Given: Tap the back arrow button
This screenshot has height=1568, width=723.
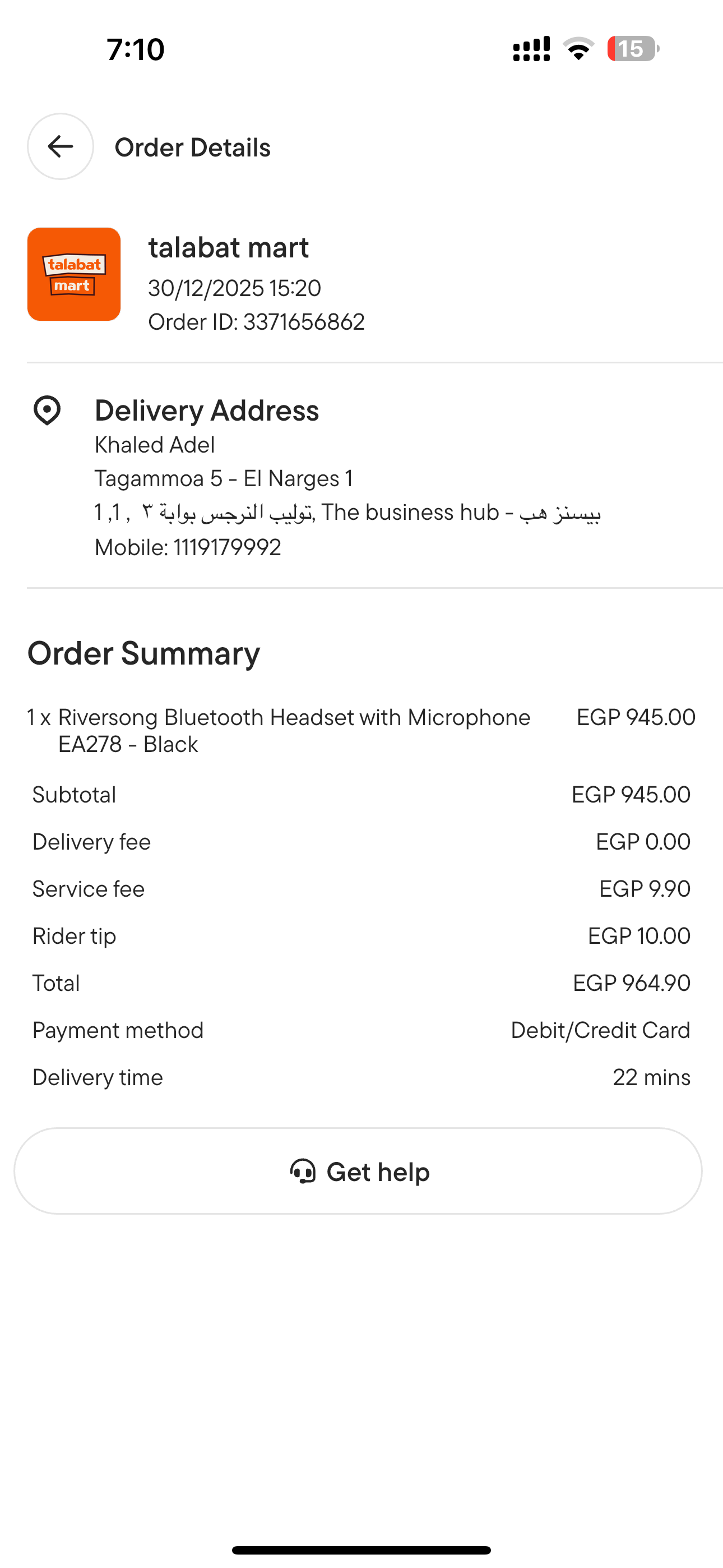Looking at the screenshot, I should [x=61, y=147].
